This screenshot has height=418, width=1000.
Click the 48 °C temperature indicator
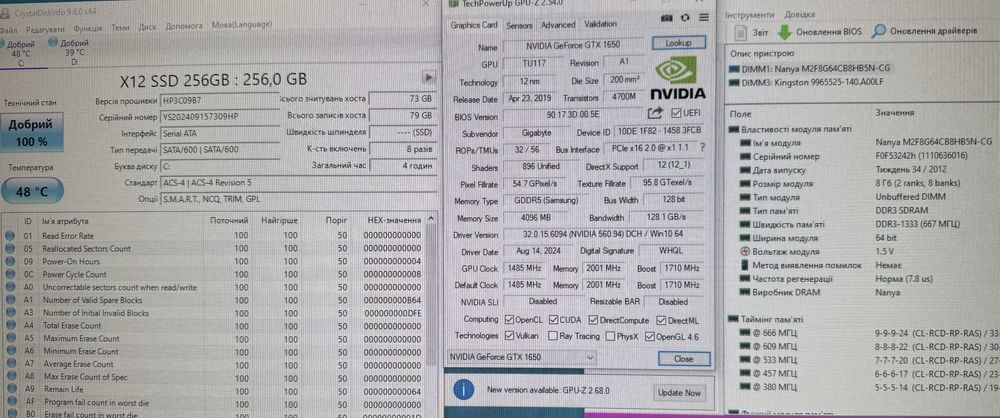point(32,191)
